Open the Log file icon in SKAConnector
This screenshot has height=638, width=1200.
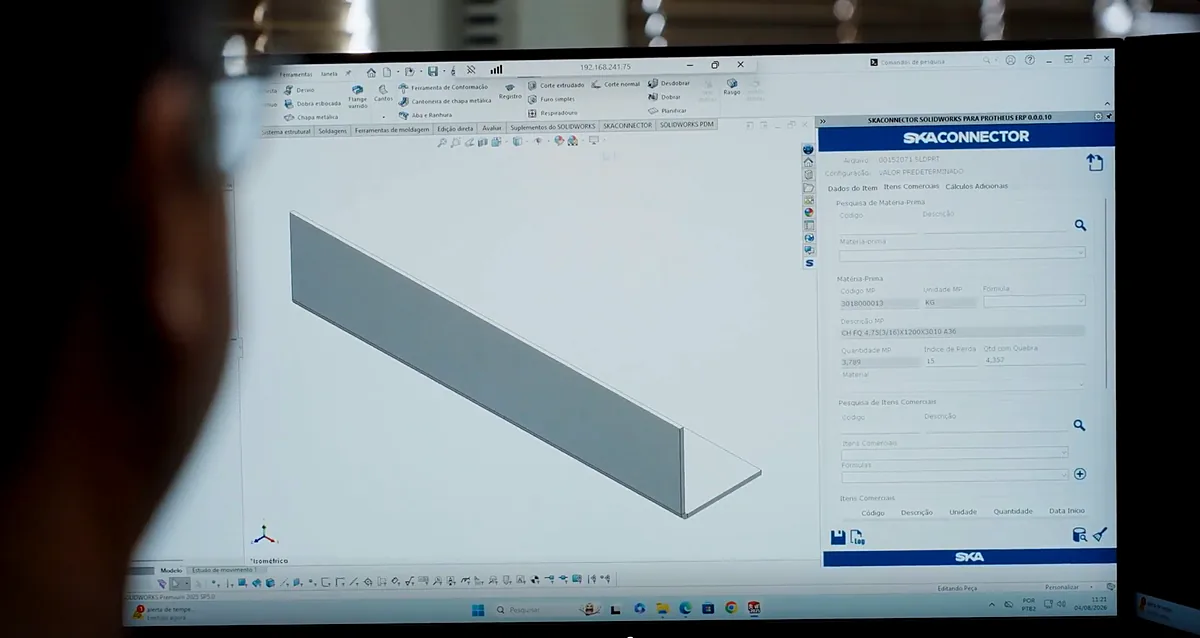857,537
